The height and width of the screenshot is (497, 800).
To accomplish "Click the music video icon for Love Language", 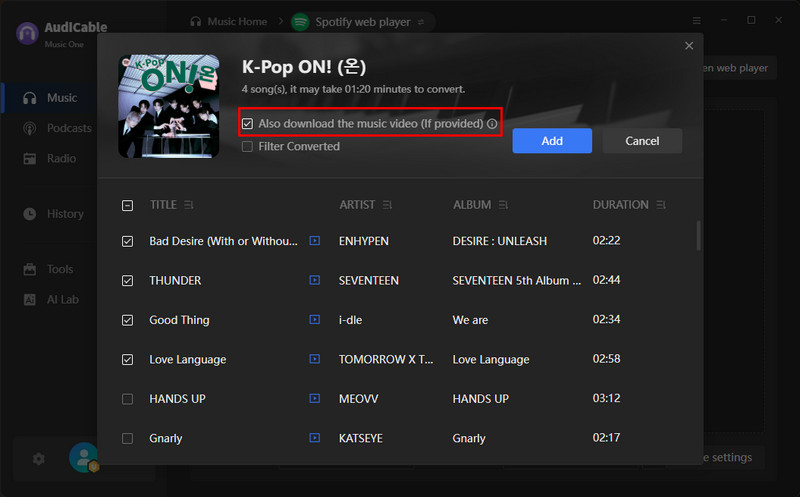I will click(315, 359).
